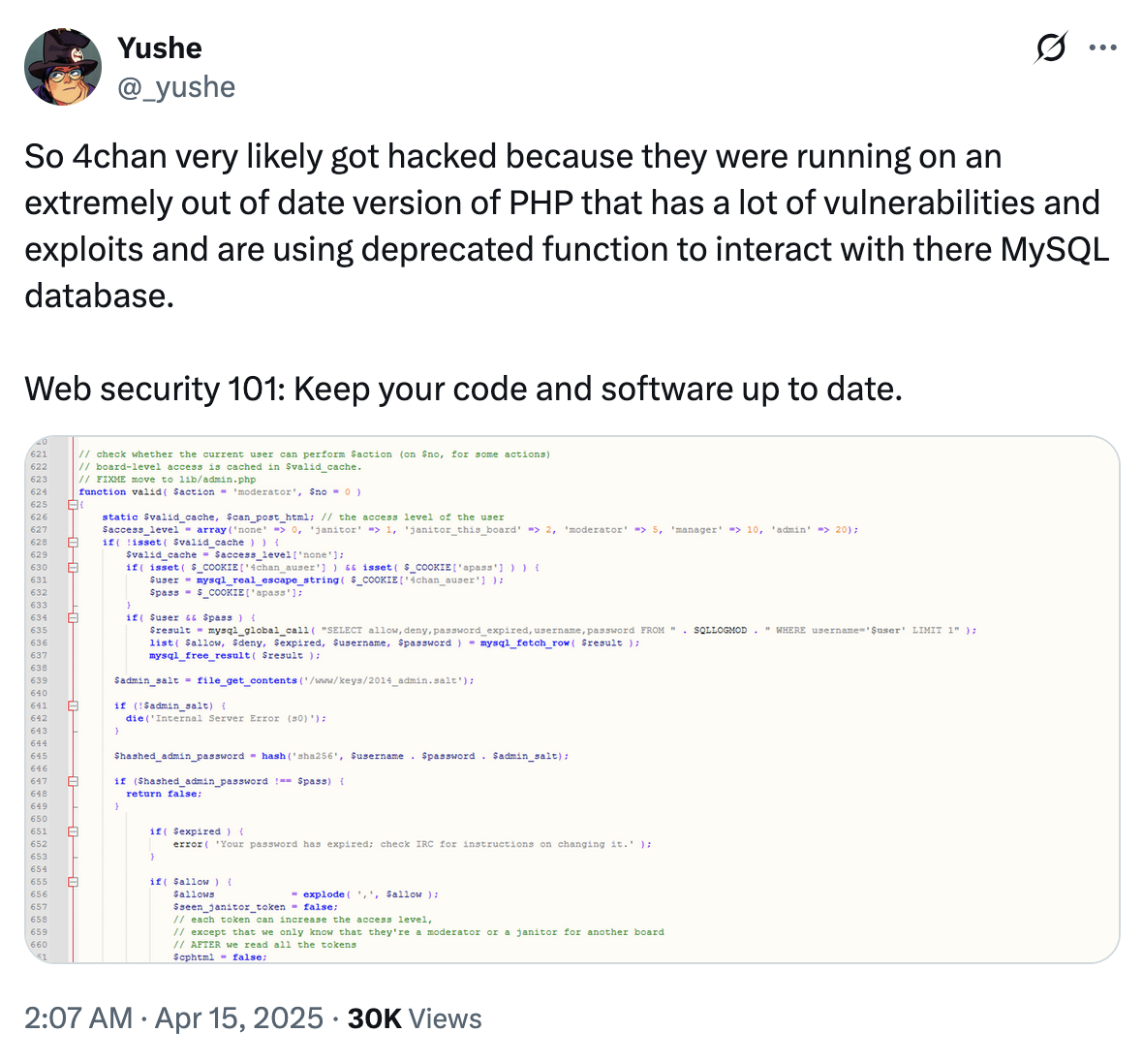Screen dimensions: 1143x1064
Task: Open Yushe's profile avatar picture
Action: (63, 67)
